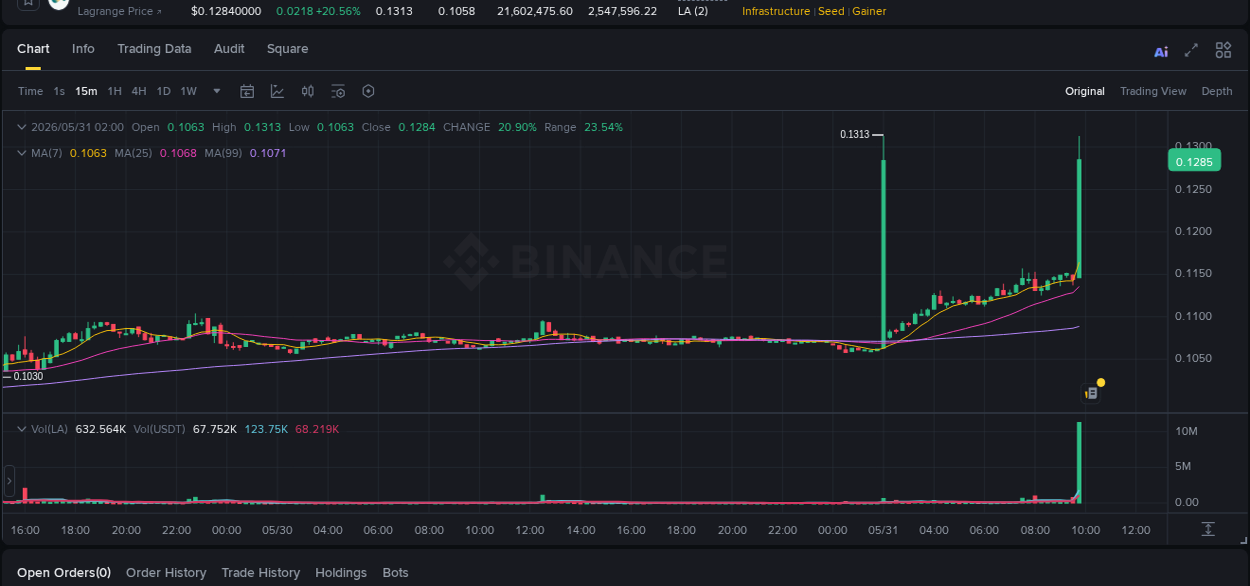Follow the Lagrange Price link
The height and width of the screenshot is (586, 1250).
[x=119, y=11]
